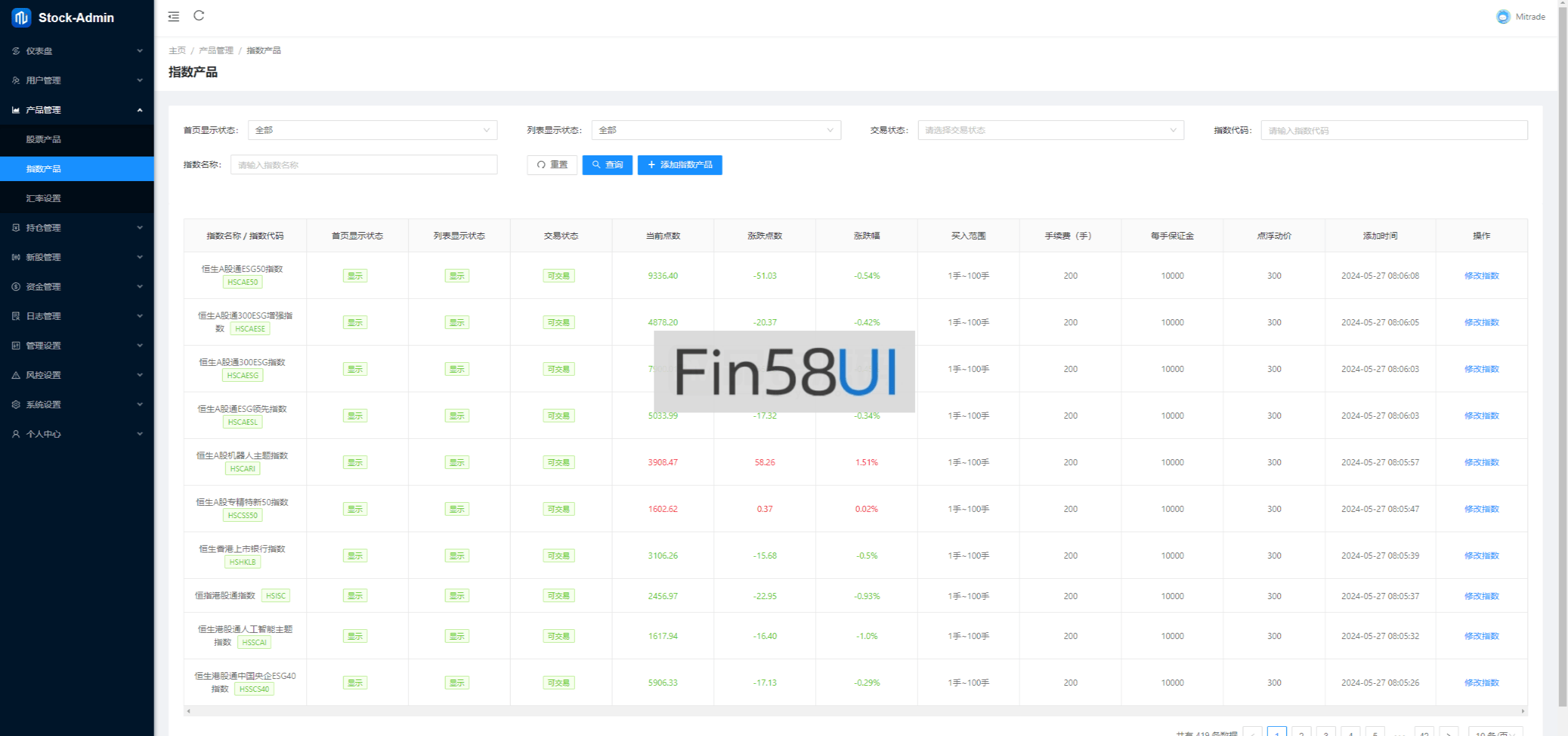Screen dimensions: 1568x736
Task: Toggle 首页显示状态 tag for HSCAE50 row
Action: pos(355,276)
